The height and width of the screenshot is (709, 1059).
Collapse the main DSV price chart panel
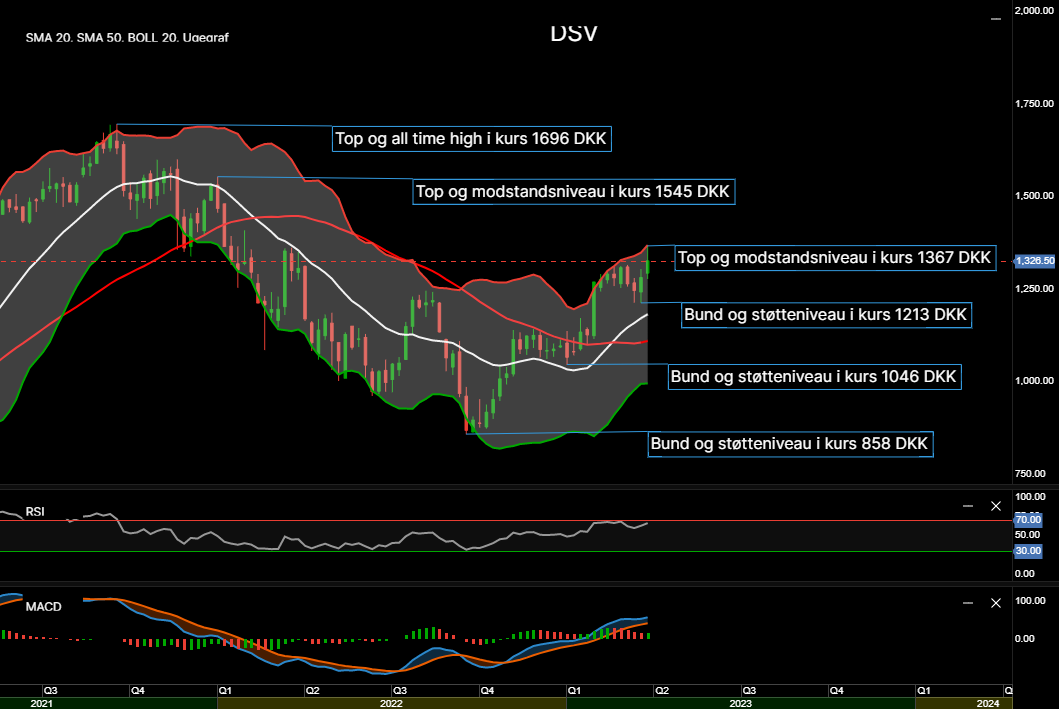coord(996,19)
